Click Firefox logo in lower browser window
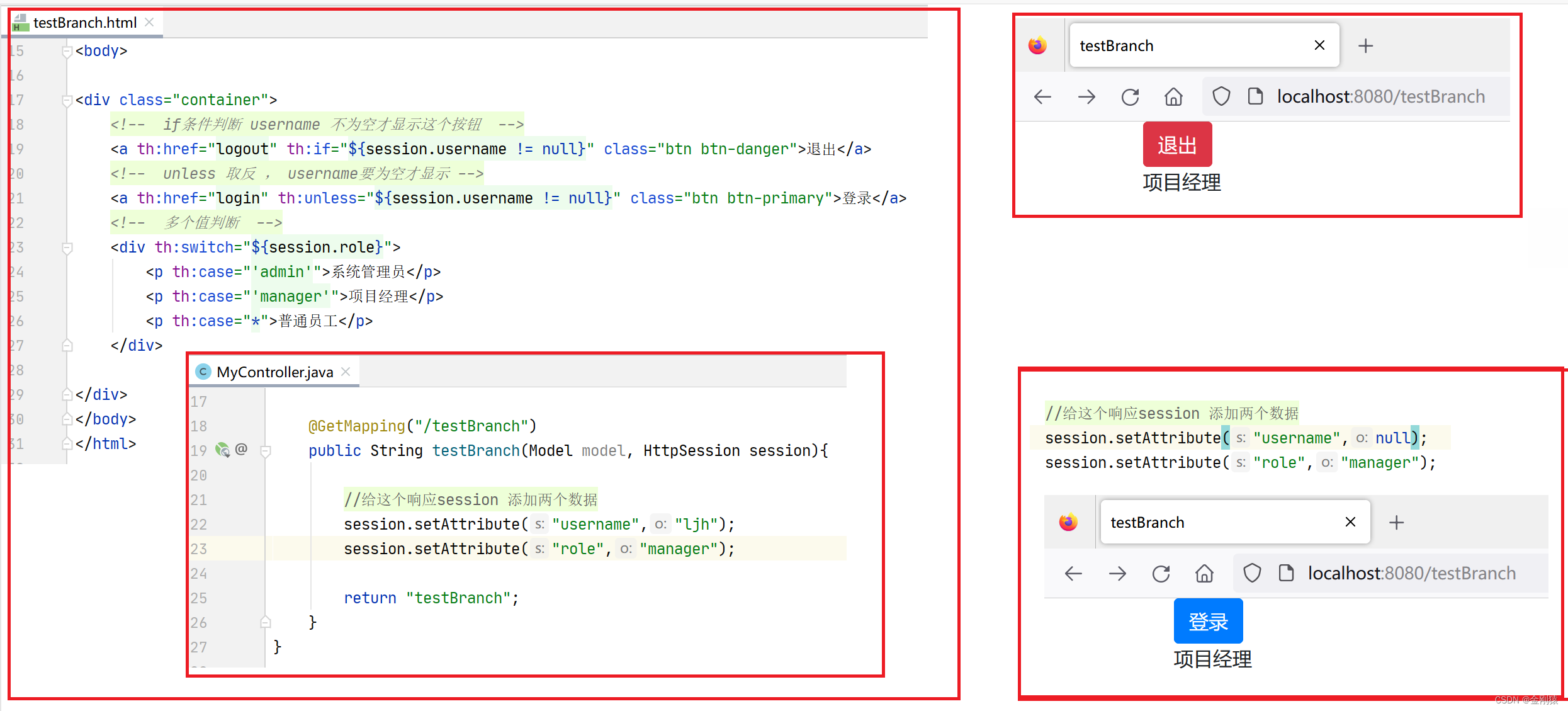This screenshot has width=1568, height=711. pos(1068,522)
